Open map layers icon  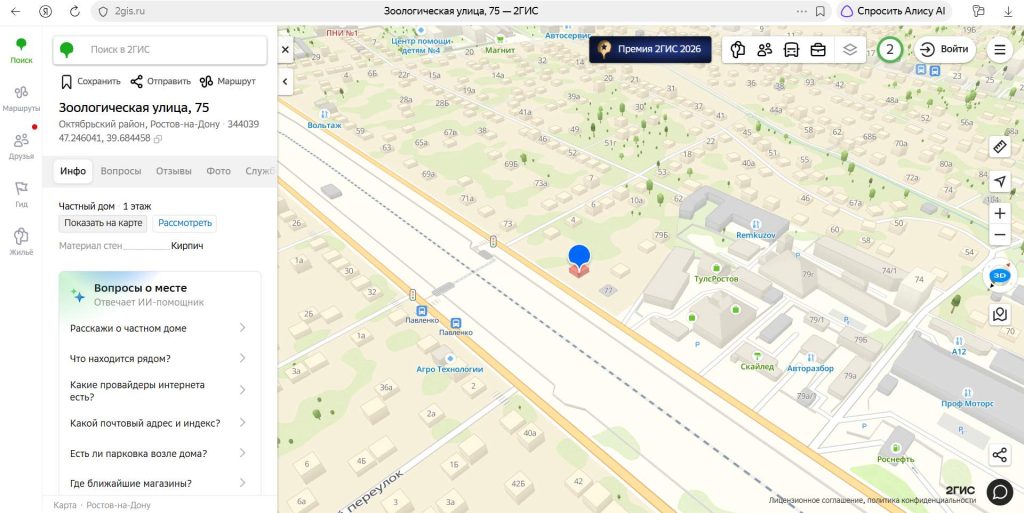[850, 50]
